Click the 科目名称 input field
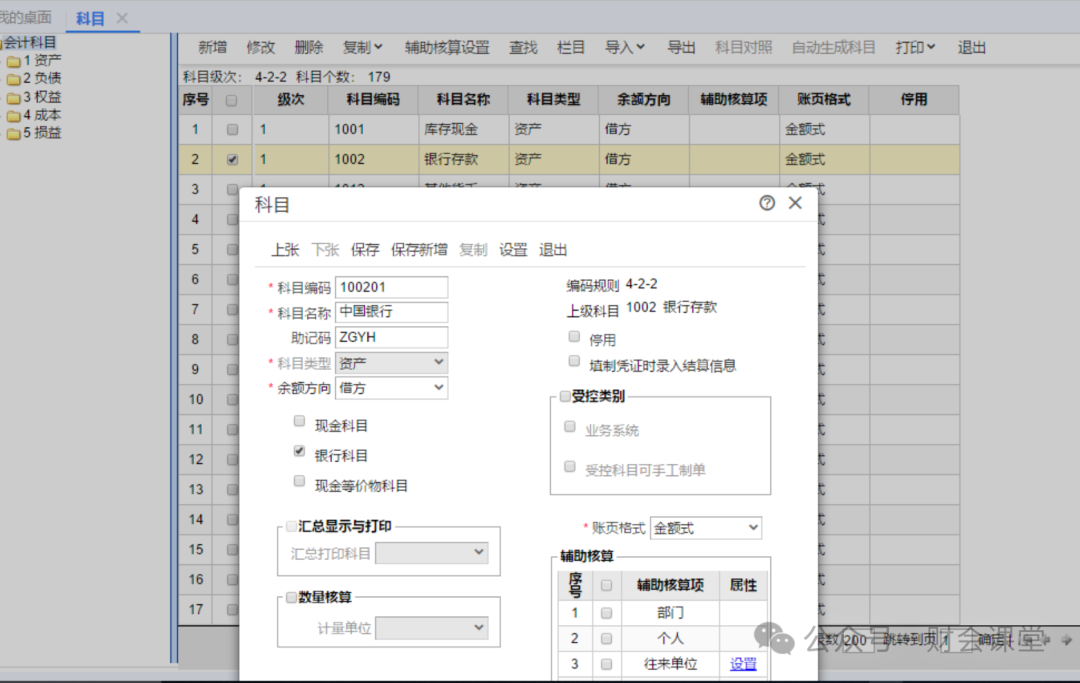1080x683 pixels. pos(391,312)
